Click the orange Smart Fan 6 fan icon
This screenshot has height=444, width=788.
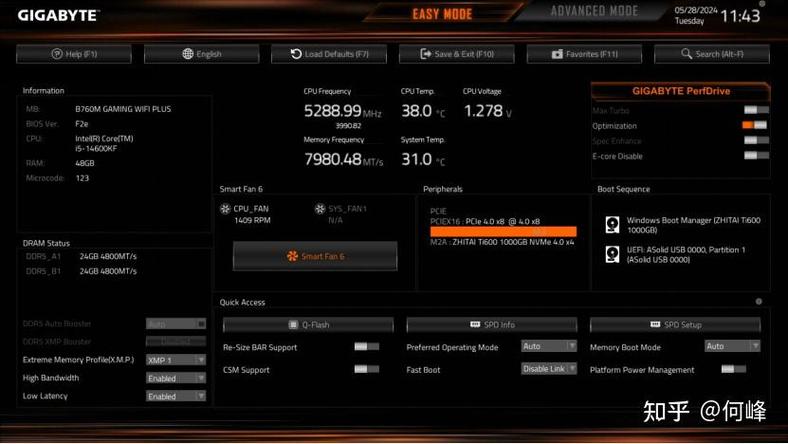point(292,256)
